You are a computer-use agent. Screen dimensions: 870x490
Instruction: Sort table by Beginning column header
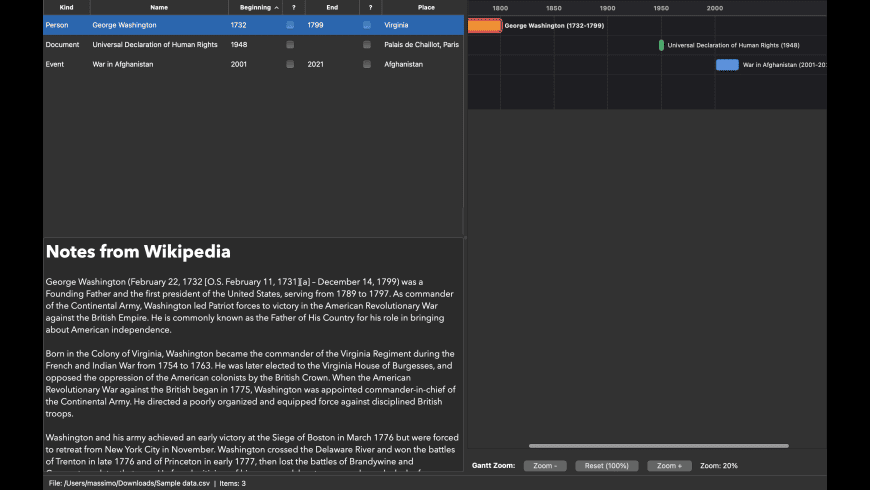coord(255,7)
